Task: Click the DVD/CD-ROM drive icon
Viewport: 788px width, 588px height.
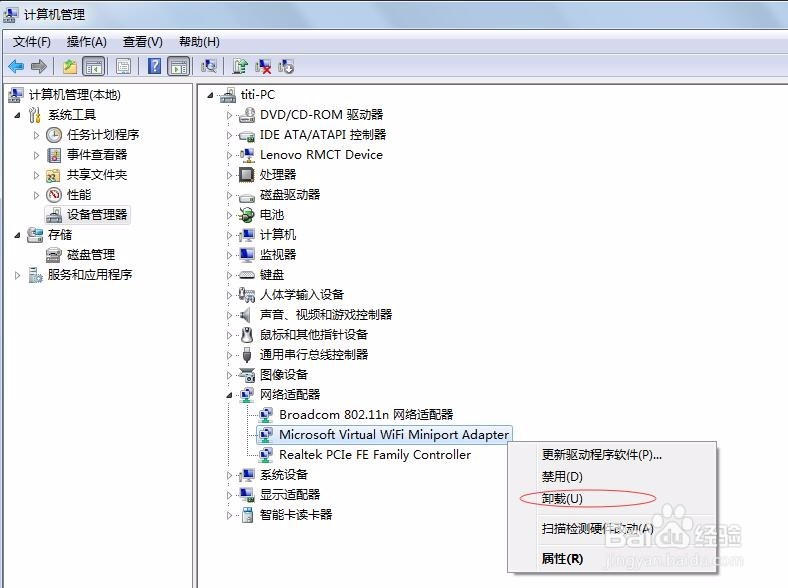Action: [247, 115]
